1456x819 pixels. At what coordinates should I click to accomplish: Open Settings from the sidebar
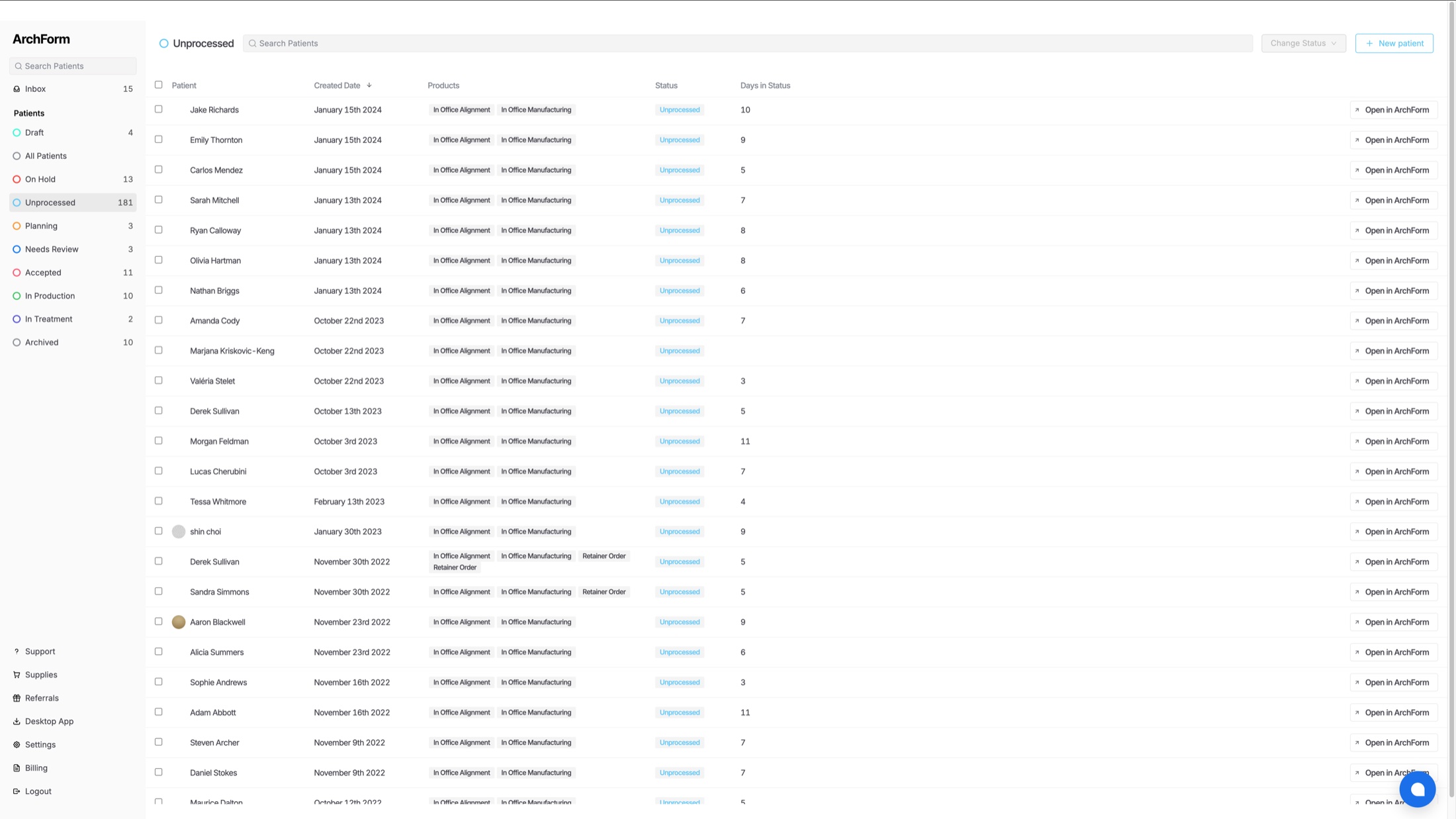(x=41, y=744)
